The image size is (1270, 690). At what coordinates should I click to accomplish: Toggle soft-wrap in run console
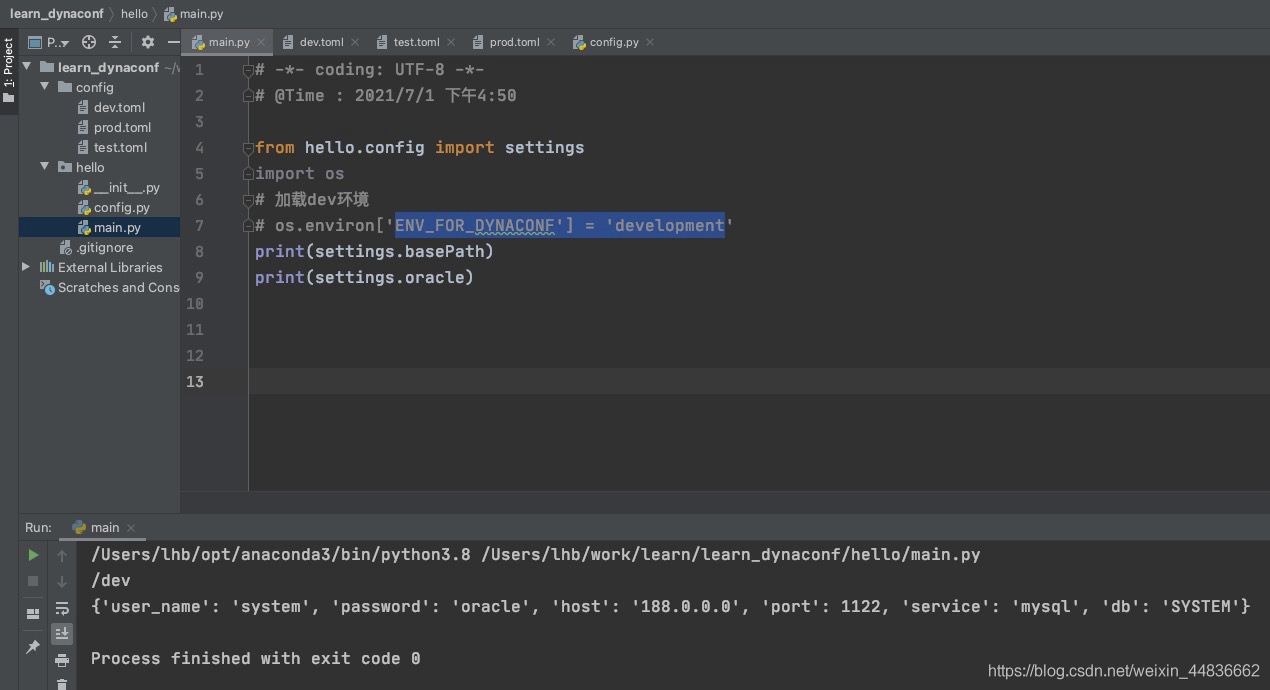coord(62,608)
